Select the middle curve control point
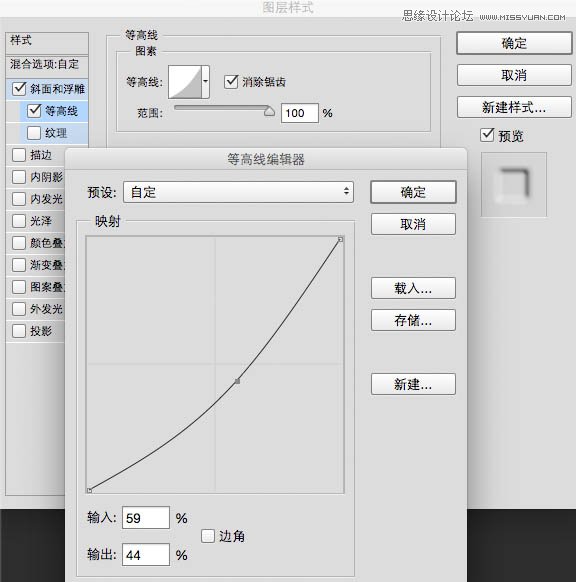This screenshot has height=582, width=576. (238, 381)
